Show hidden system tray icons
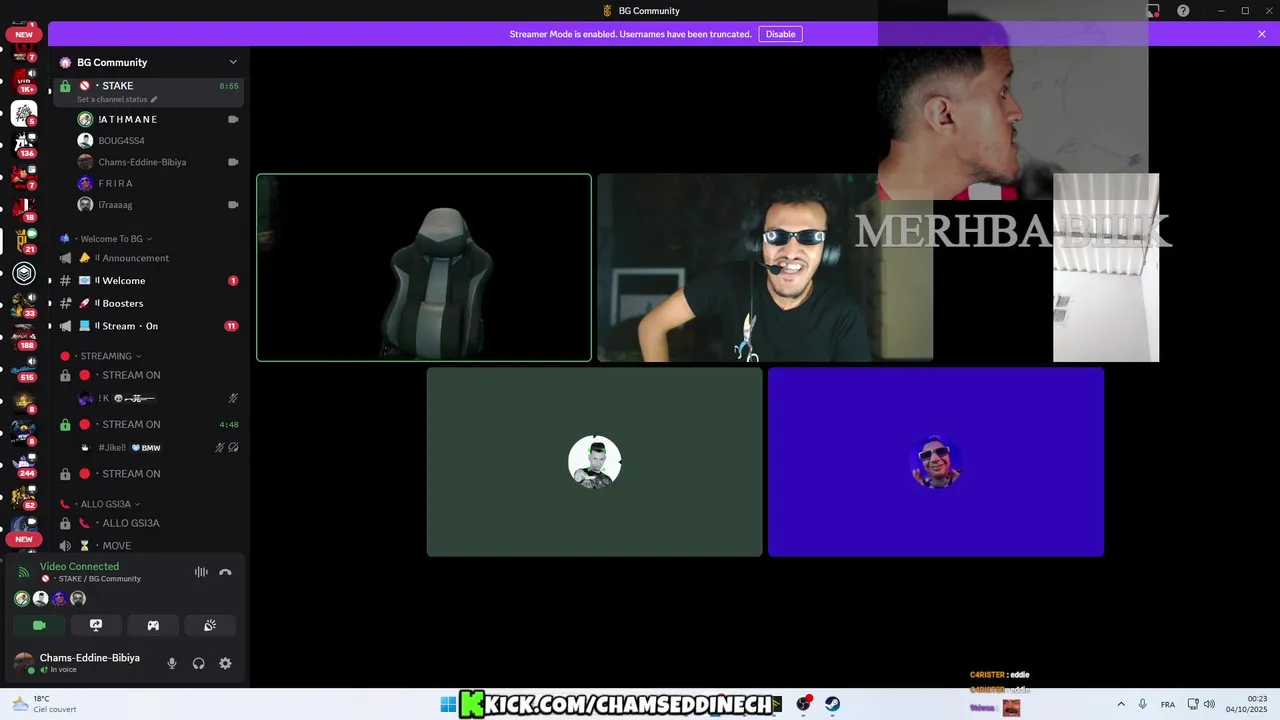1280x720 pixels. click(1121, 704)
